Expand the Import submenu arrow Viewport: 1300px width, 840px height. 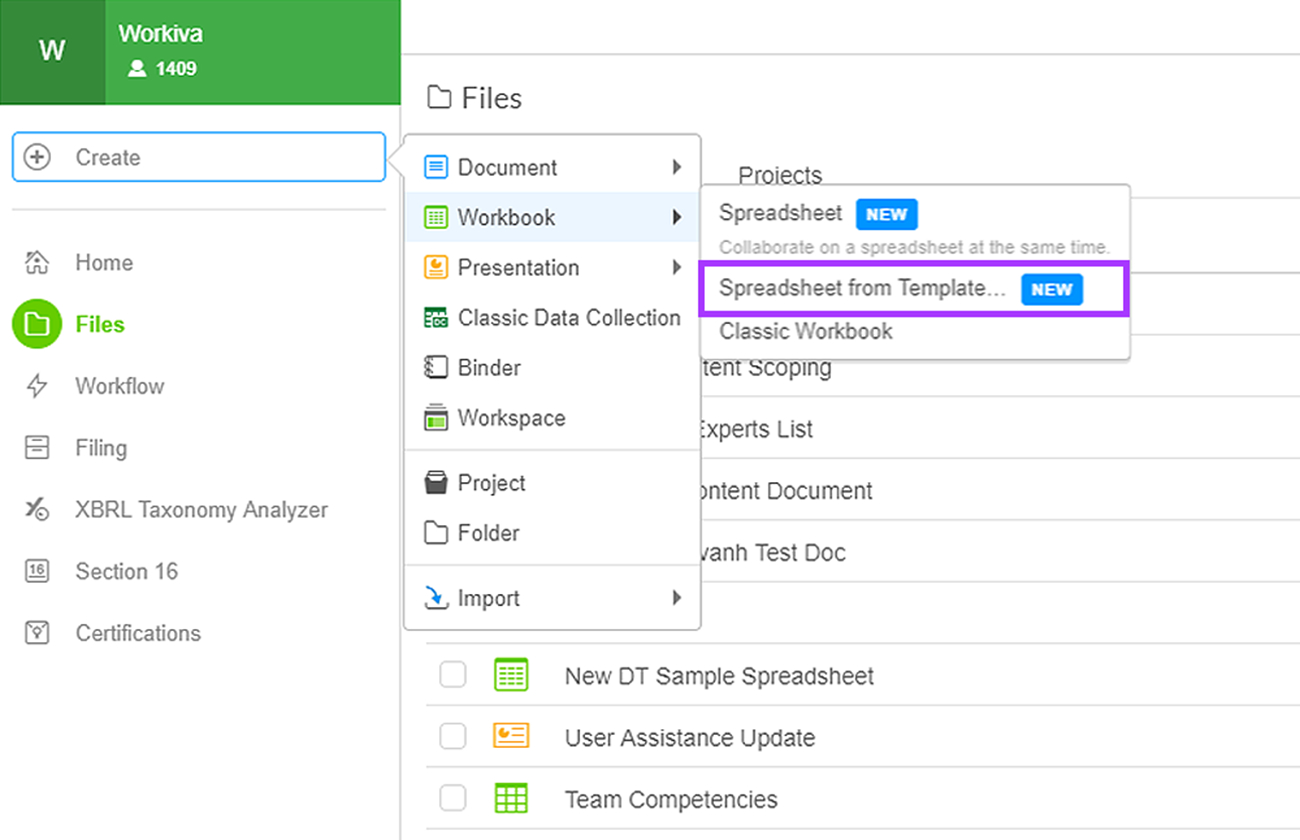click(677, 598)
